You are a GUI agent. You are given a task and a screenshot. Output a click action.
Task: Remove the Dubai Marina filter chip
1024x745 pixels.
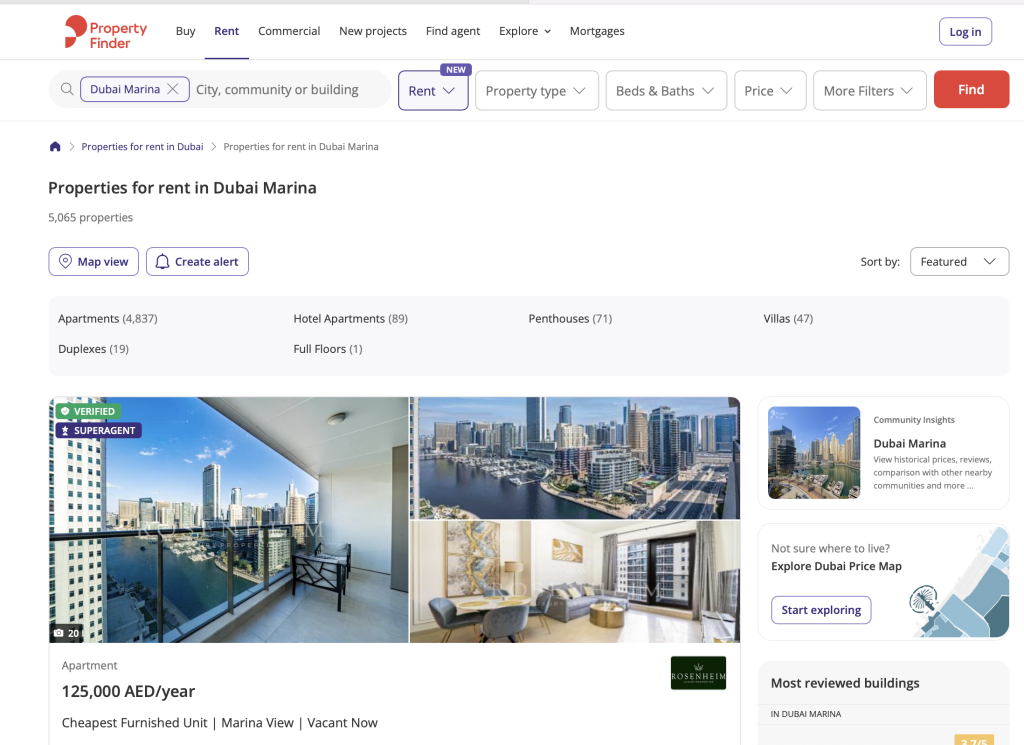coord(171,88)
